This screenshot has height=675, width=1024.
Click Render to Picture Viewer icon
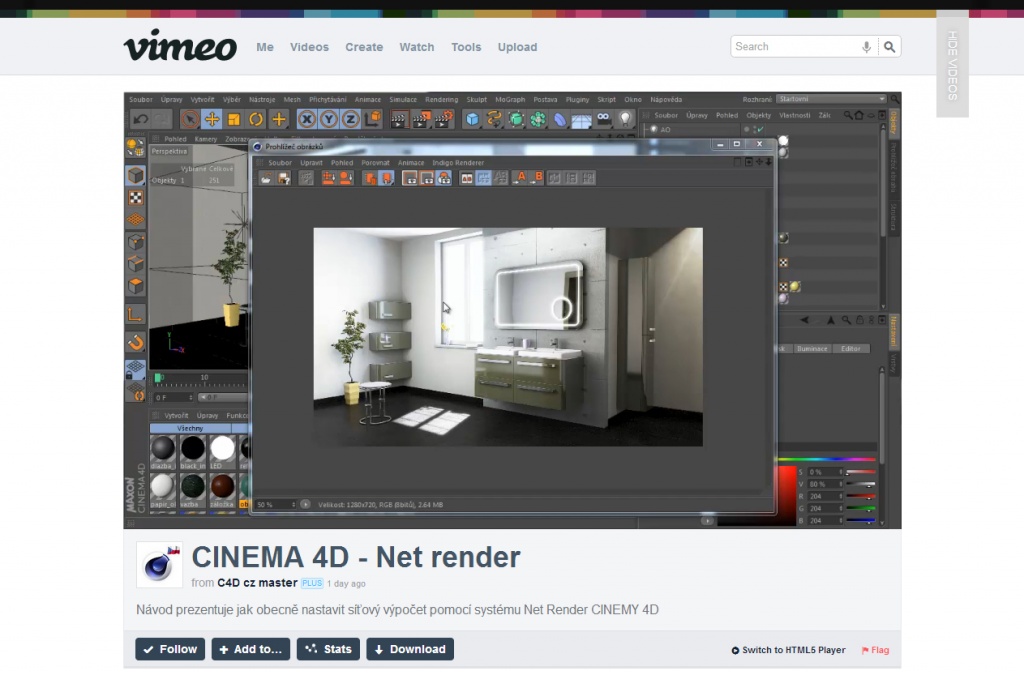pyautogui.click(x=421, y=119)
